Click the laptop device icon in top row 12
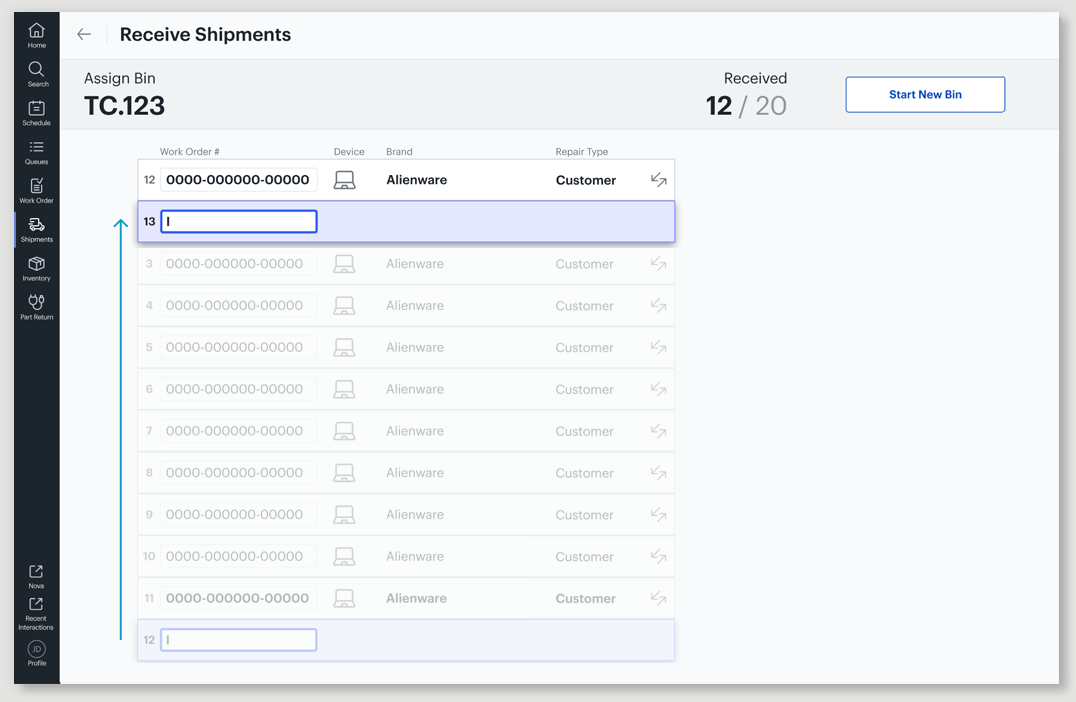 [x=344, y=180]
